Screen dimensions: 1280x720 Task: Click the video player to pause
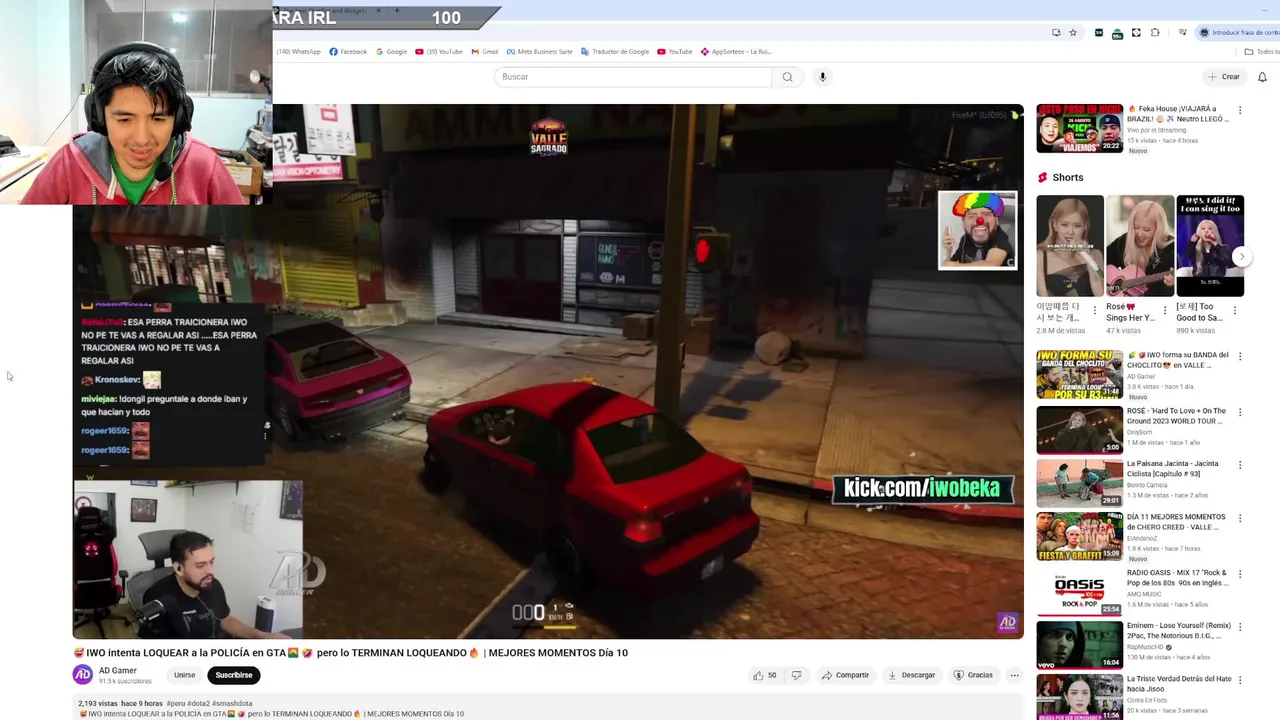pyautogui.click(x=548, y=371)
